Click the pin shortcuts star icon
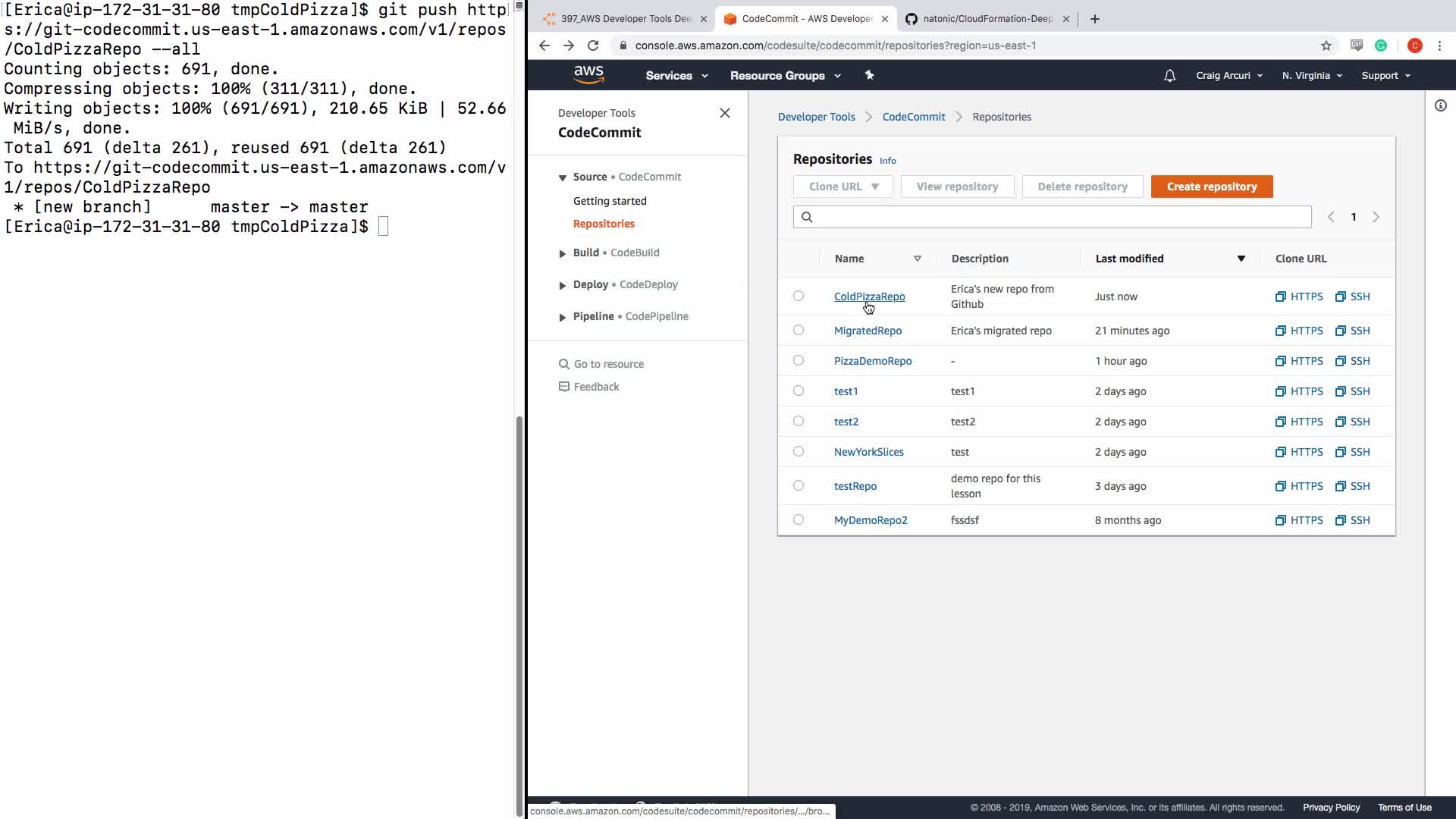The image size is (1456, 819). coord(869,75)
